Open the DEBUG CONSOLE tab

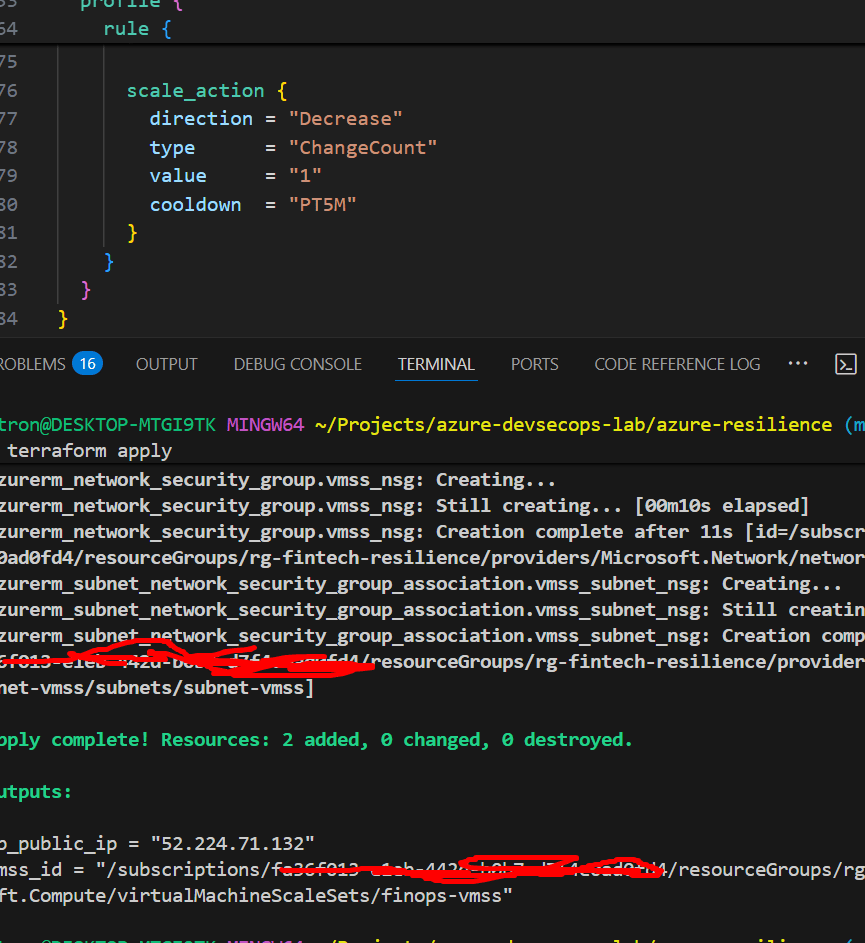coord(298,364)
